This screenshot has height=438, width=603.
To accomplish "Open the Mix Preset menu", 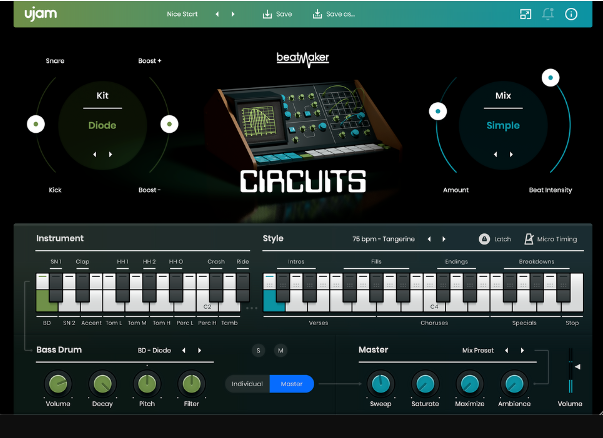I will pos(478,350).
